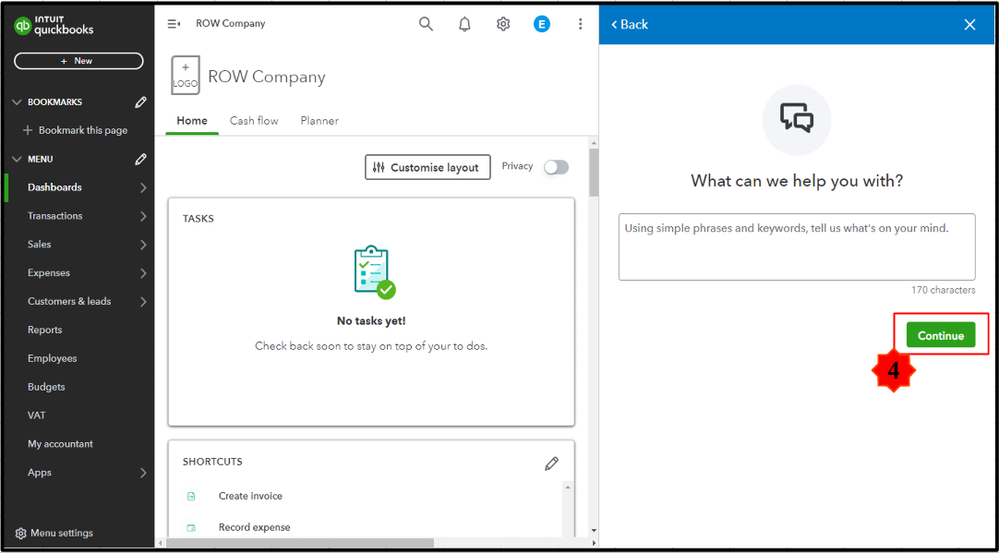The width and height of the screenshot is (999, 553).
Task: Open the Reports menu item
Action: click(x=45, y=330)
